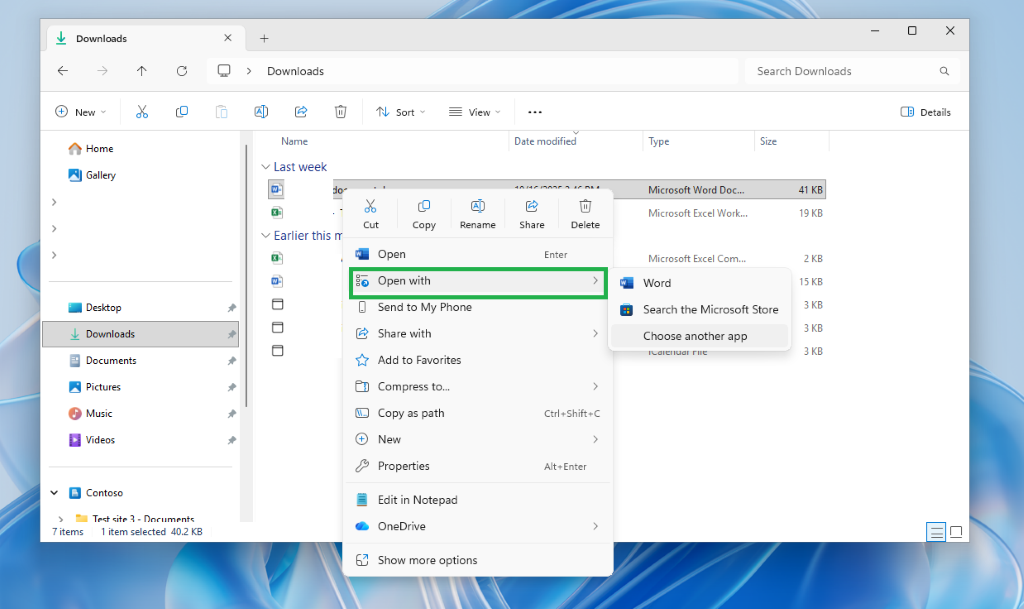Click the This PC monitor icon in address bar

pyautogui.click(x=224, y=70)
